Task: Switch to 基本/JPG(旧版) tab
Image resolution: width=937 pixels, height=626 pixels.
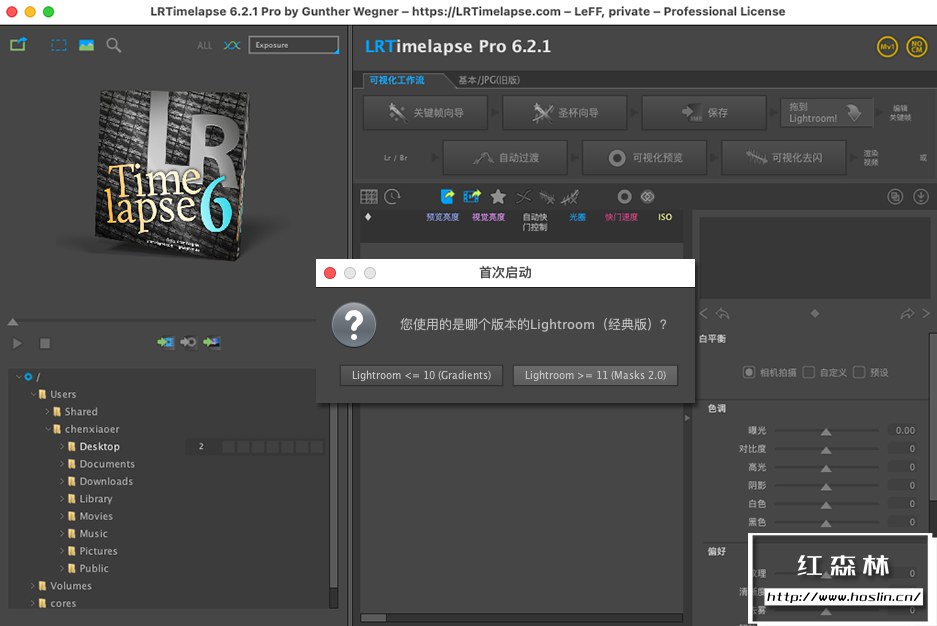Action: 489,80
